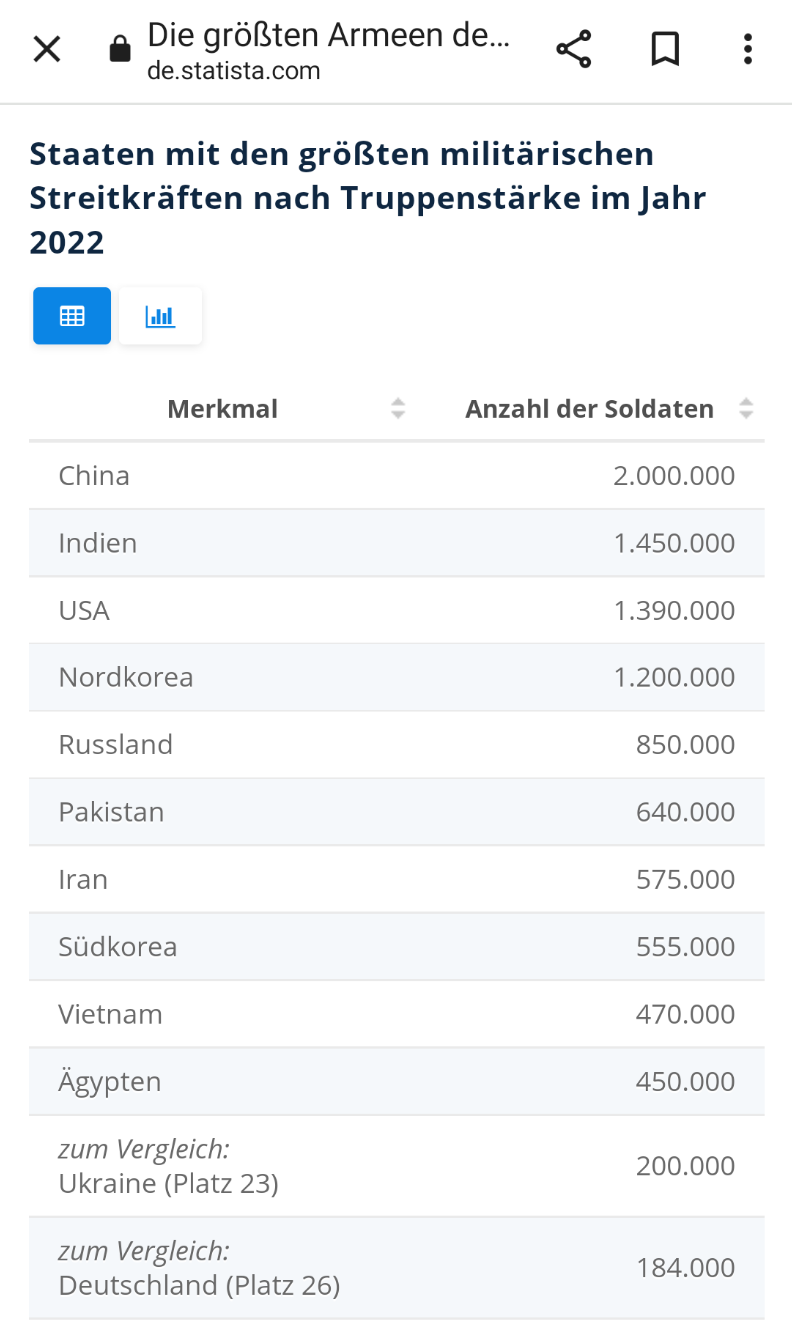Sort by Merkmal column arrows

coord(398,408)
